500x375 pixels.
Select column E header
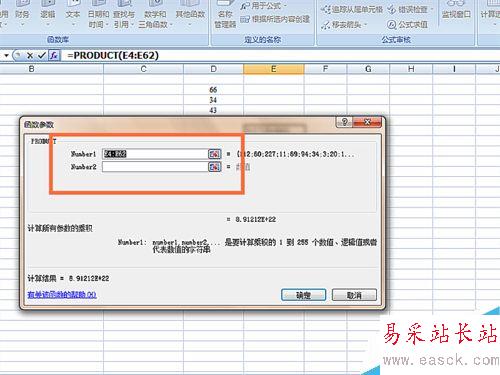(274, 69)
